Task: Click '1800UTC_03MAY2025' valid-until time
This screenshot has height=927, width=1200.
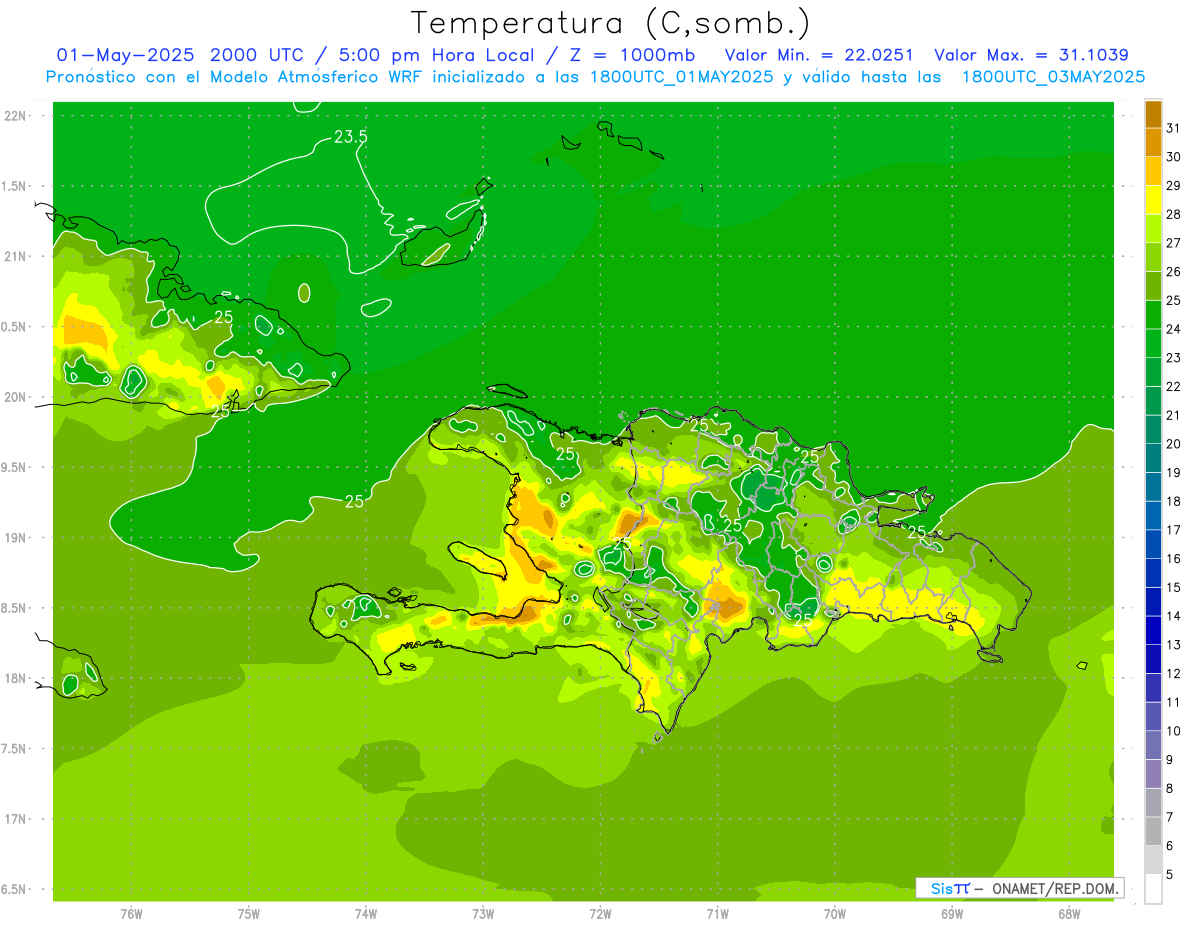Action: coord(1053,77)
